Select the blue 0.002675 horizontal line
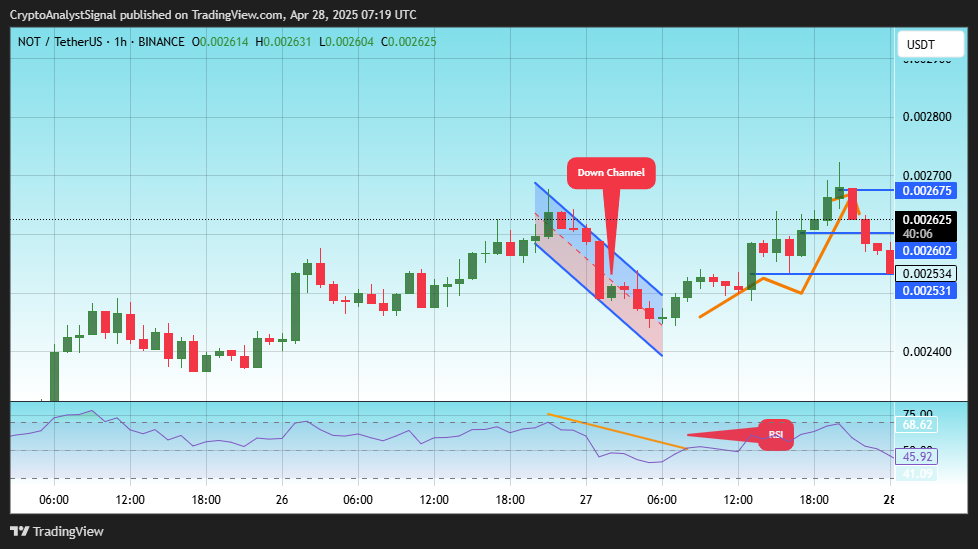978x549 pixels. click(868, 190)
